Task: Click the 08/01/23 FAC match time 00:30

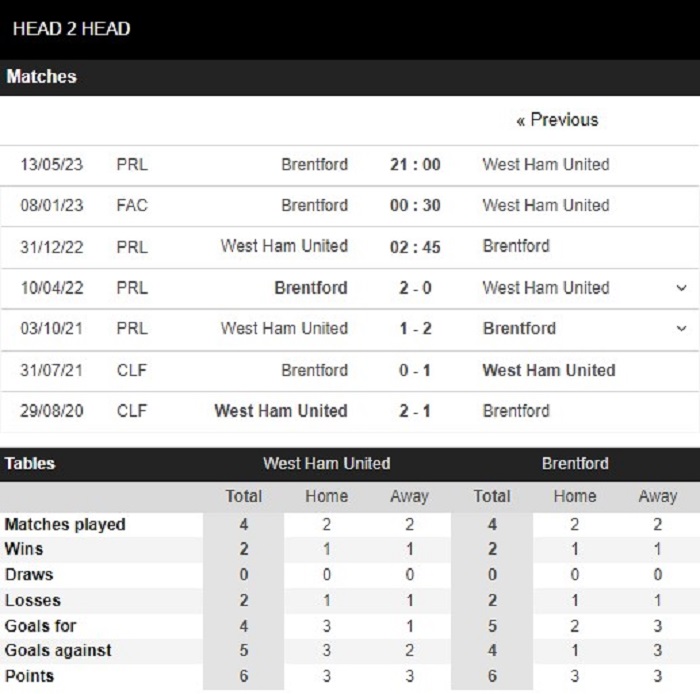Action: (x=415, y=206)
